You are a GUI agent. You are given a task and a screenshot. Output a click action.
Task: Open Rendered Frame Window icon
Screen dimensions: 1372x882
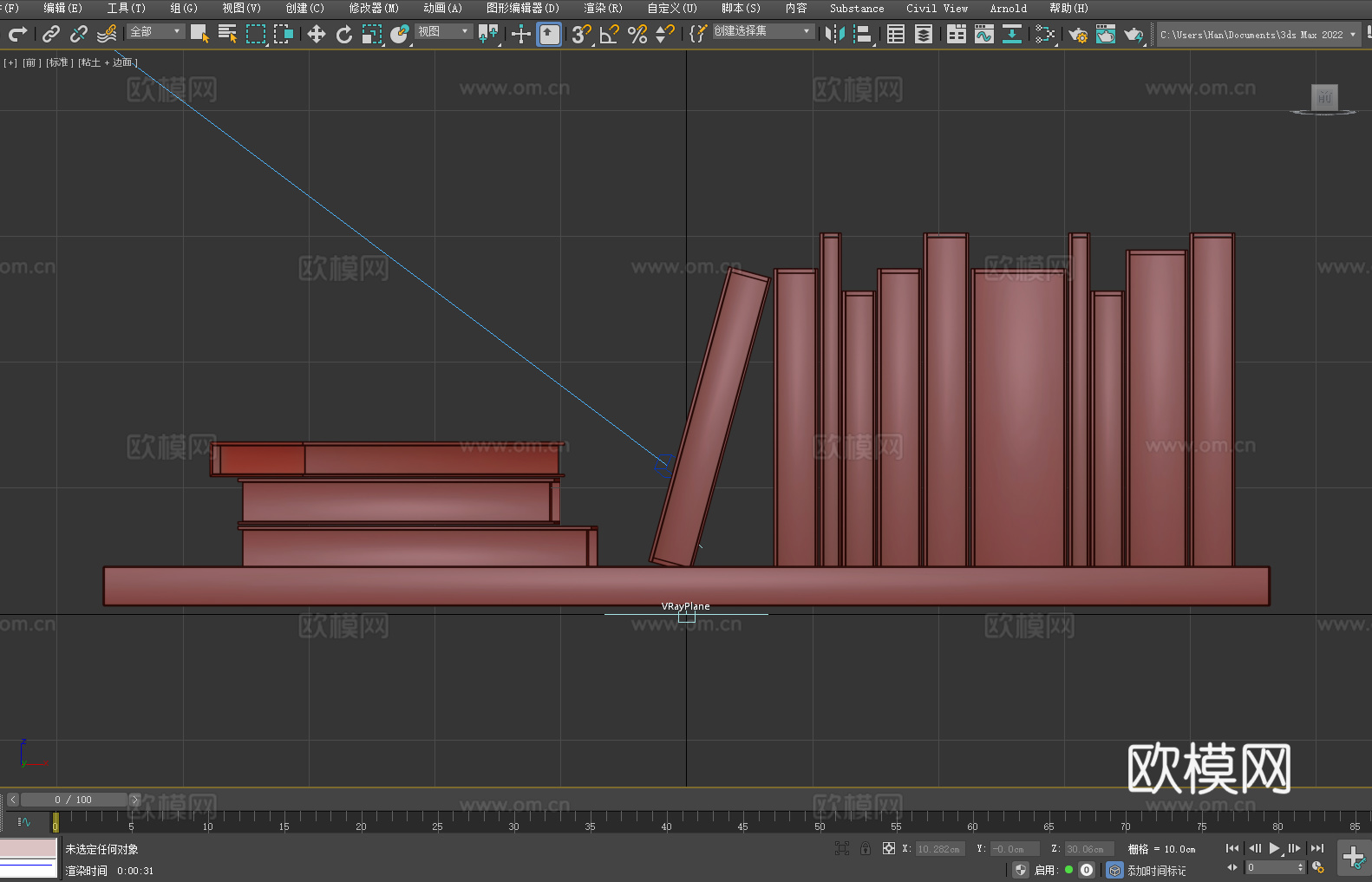click(1106, 34)
